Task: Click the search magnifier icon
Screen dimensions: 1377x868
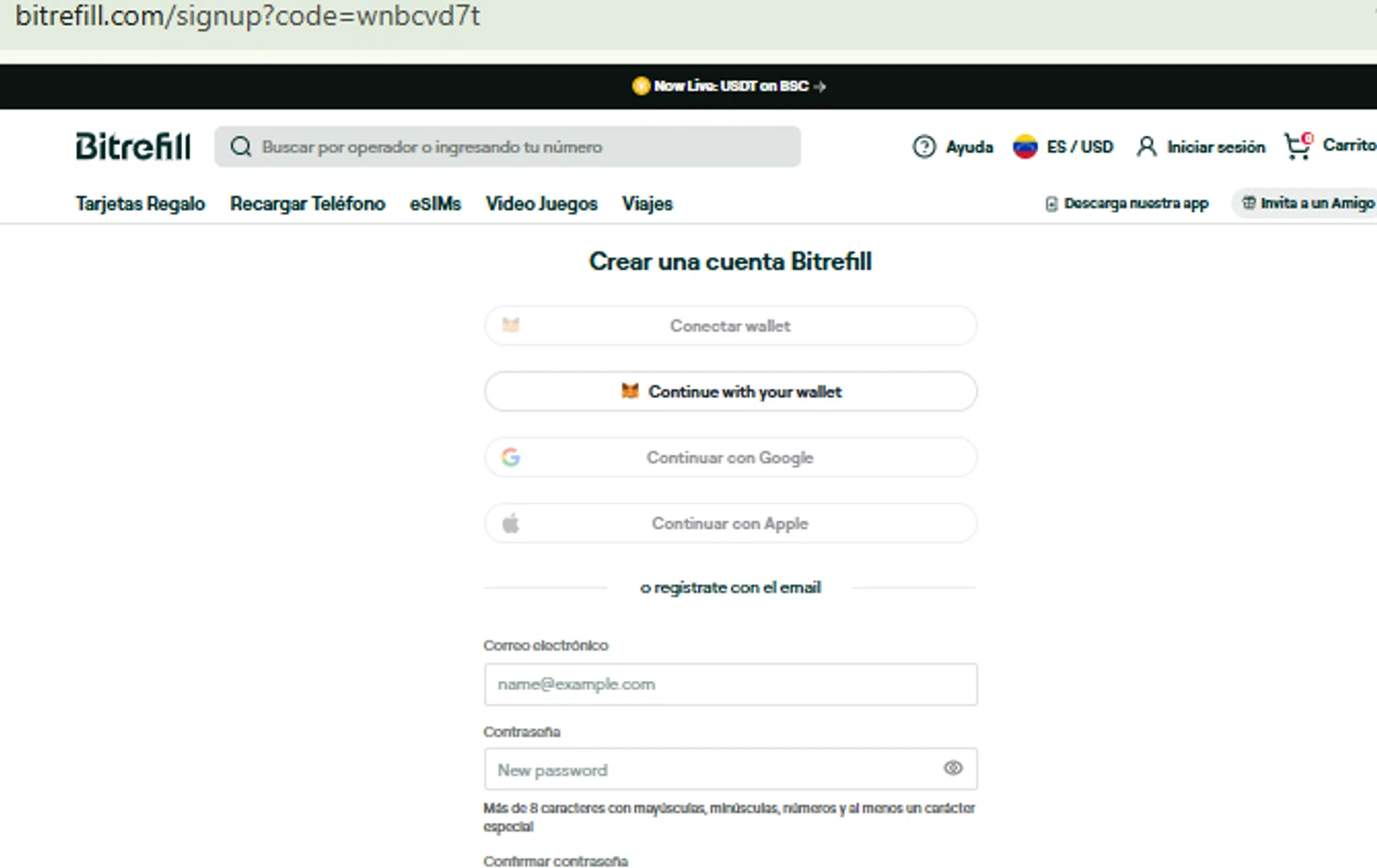Action: coord(241,147)
